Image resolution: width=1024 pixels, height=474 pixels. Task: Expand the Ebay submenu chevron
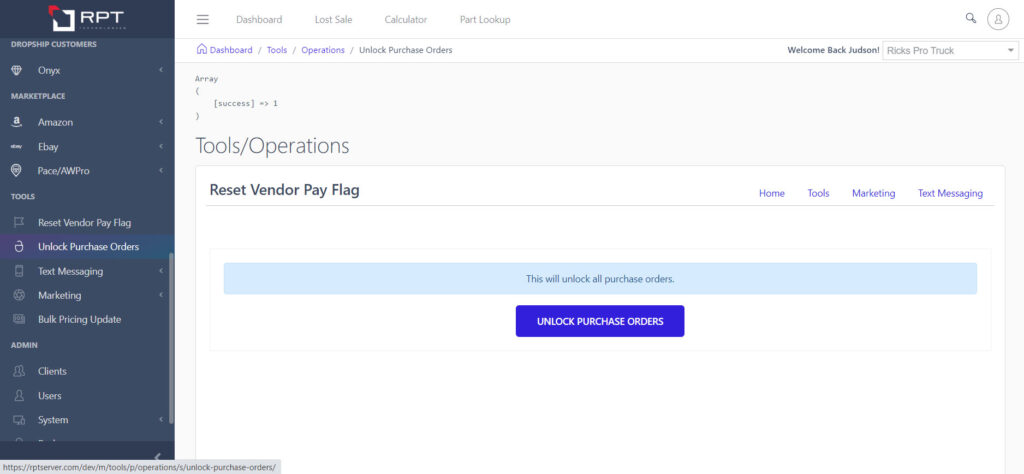(161, 146)
